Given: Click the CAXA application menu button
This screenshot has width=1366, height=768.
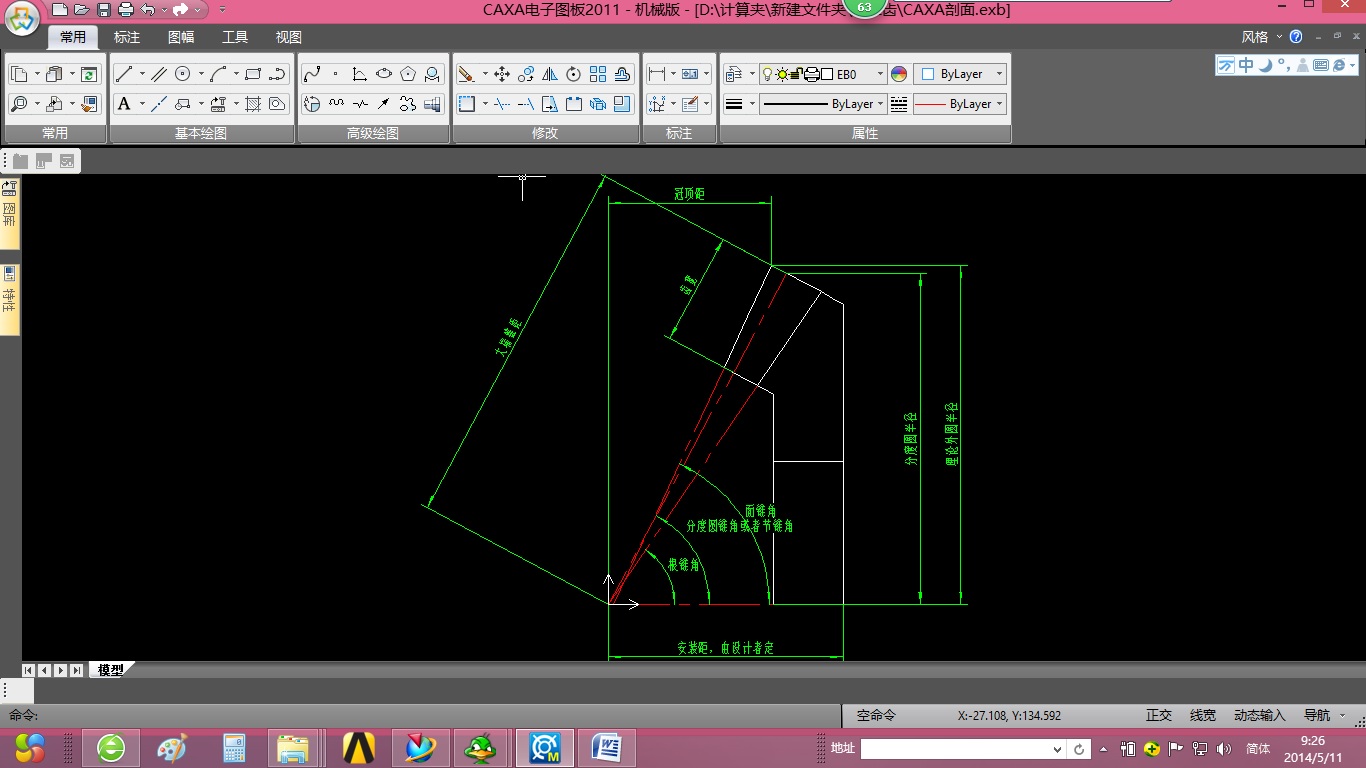Looking at the screenshot, I should [x=22, y=17].
